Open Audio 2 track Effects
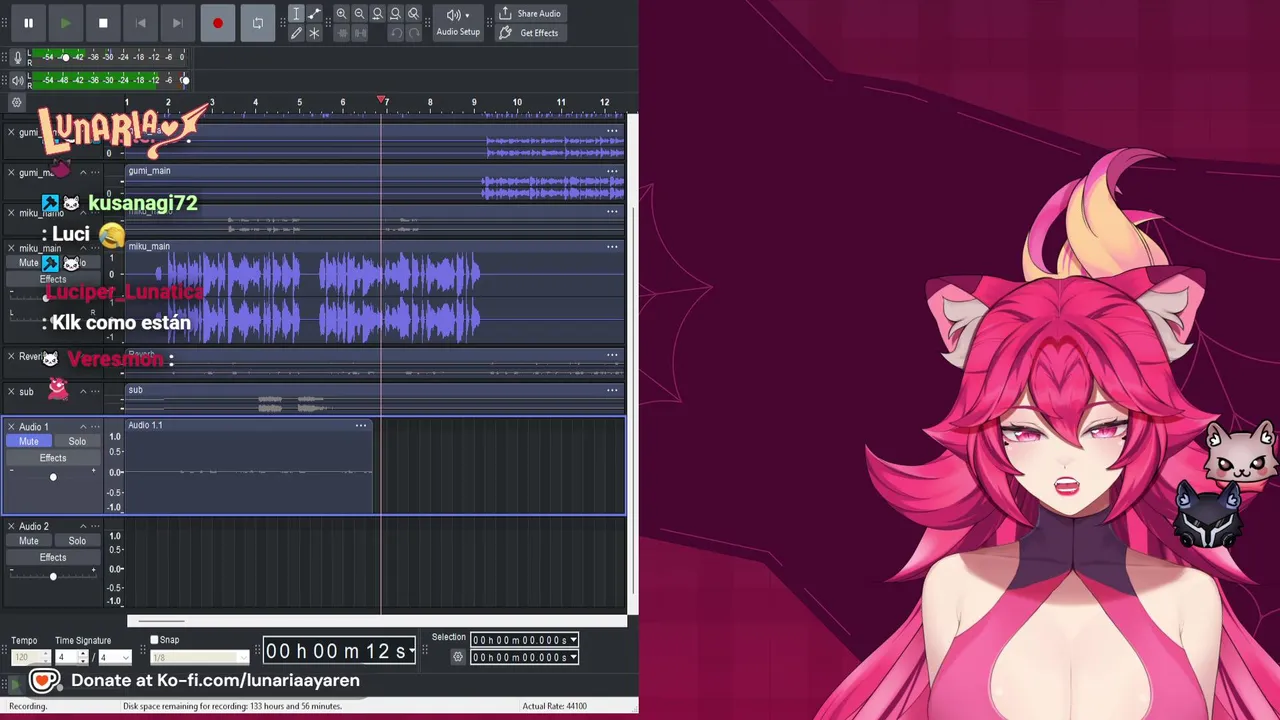 (53, 557)
